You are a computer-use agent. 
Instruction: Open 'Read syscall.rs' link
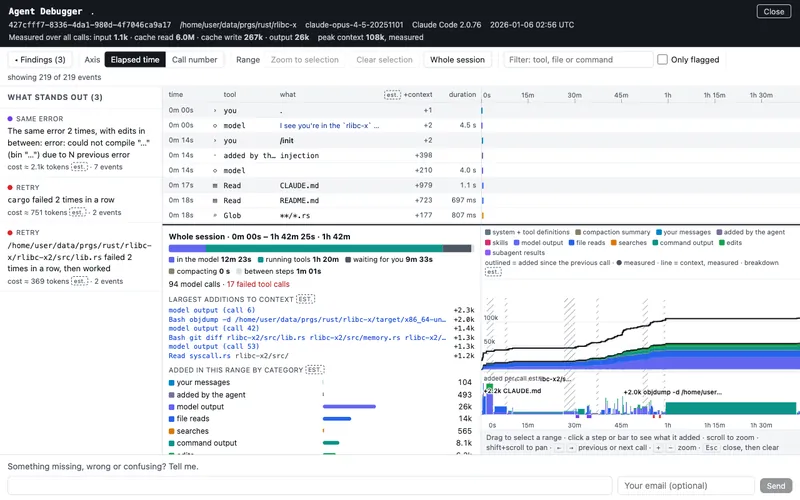[229, 356]
